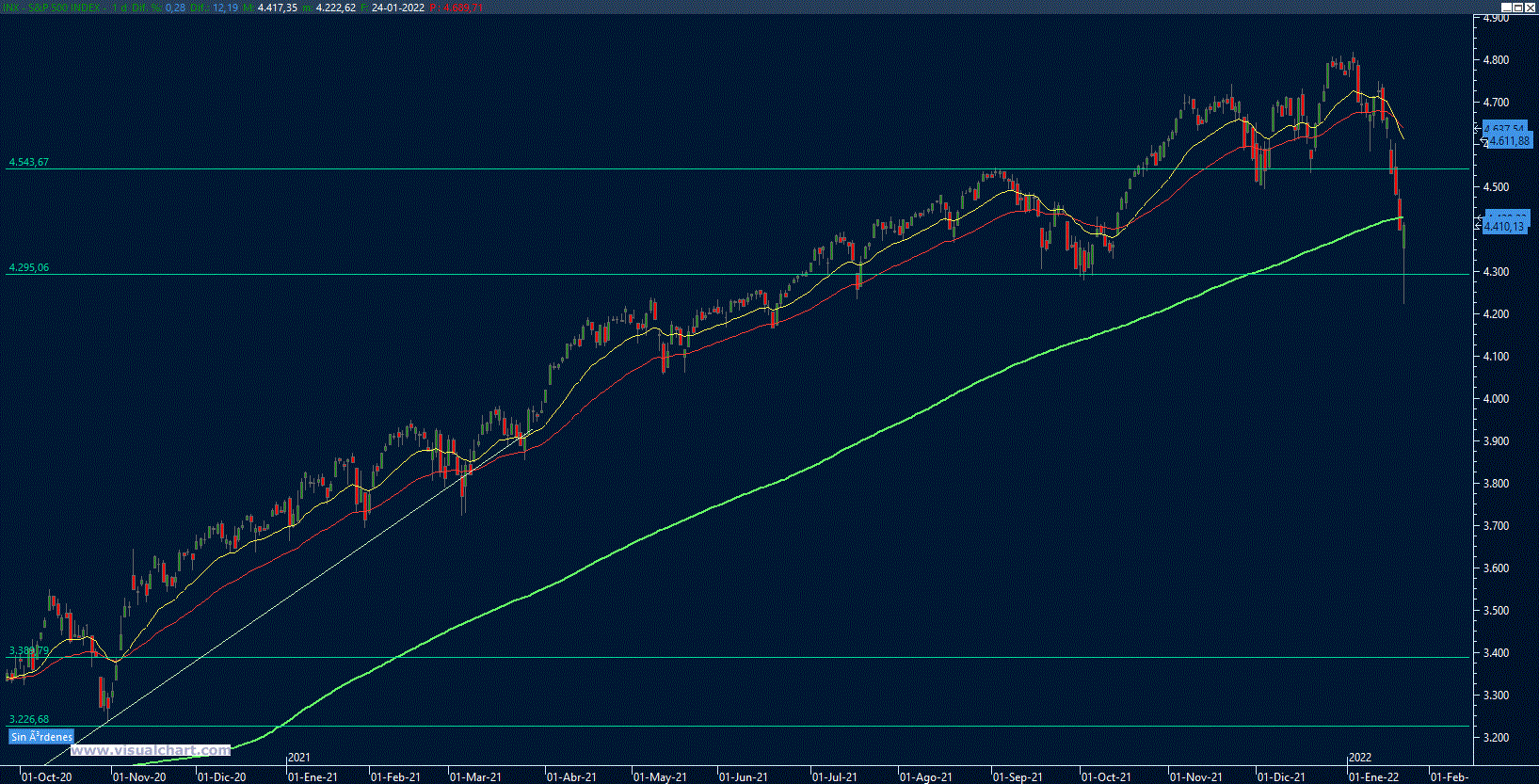Click the 4.410,13 price tag on axis
The width and height of the screenshot is (1539, 784).
pos(1503,227)
